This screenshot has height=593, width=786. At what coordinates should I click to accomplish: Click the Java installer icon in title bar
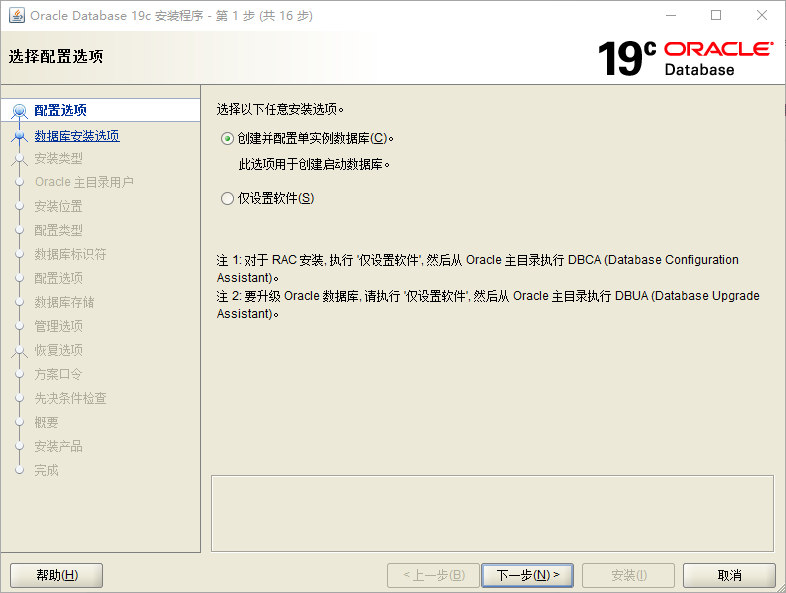click(x=17, y=16)
